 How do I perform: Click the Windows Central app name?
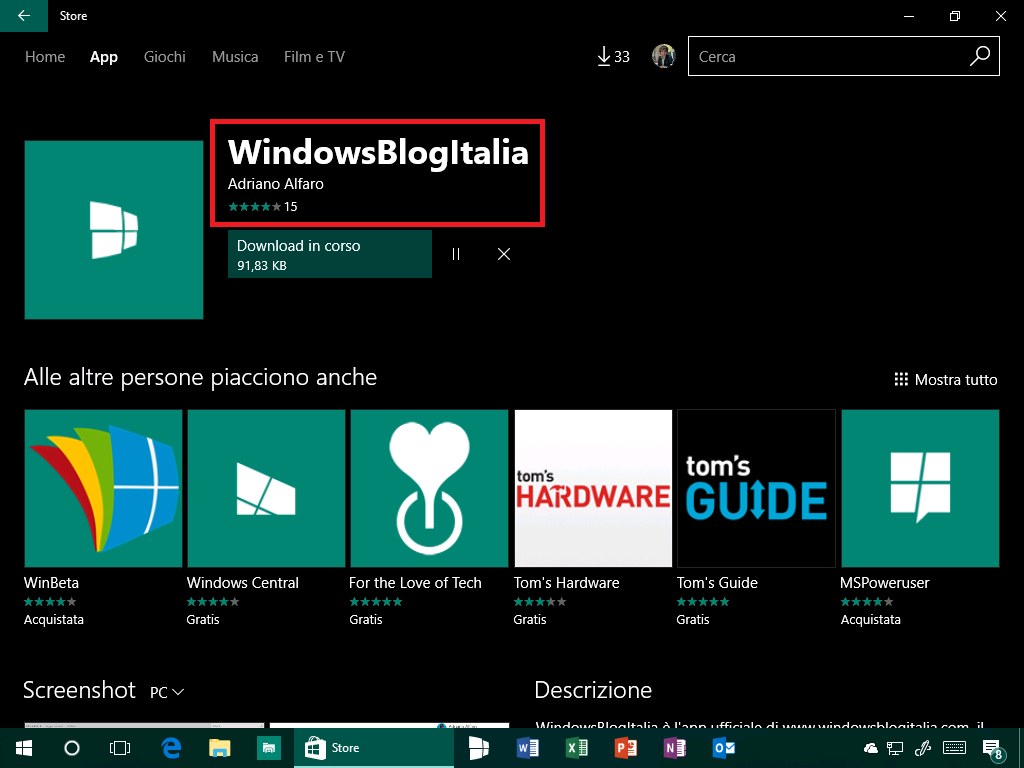coord(243,583)
